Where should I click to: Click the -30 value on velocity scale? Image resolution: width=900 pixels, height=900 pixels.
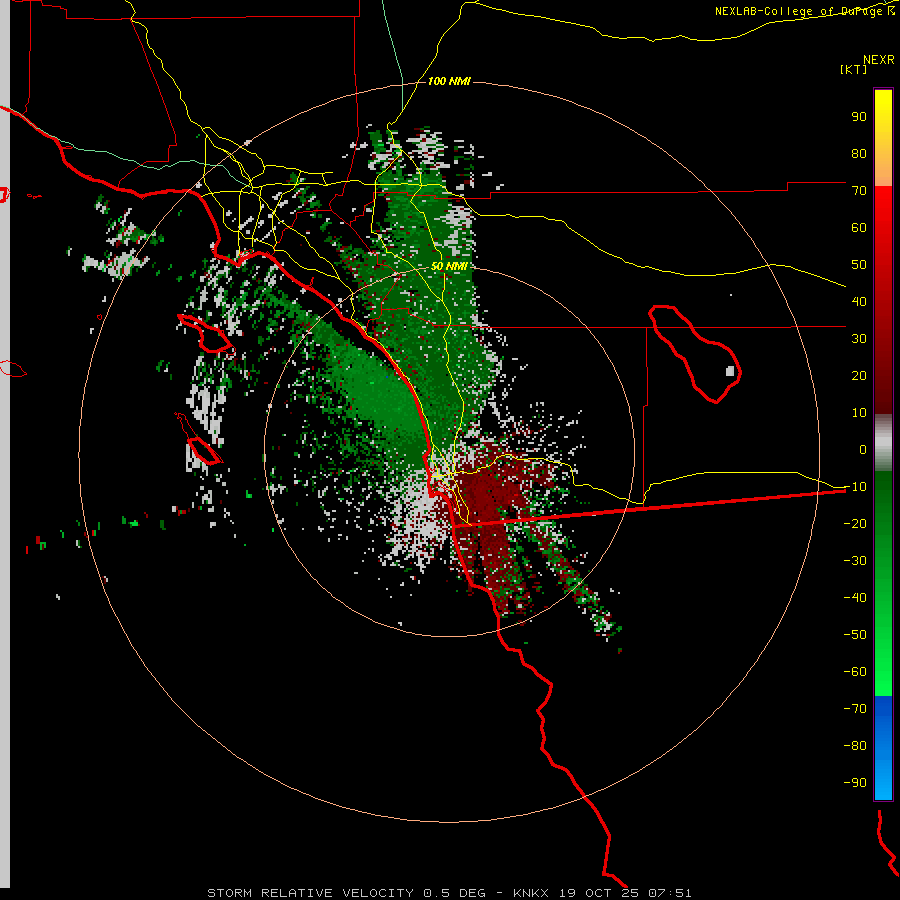[855, 561]
